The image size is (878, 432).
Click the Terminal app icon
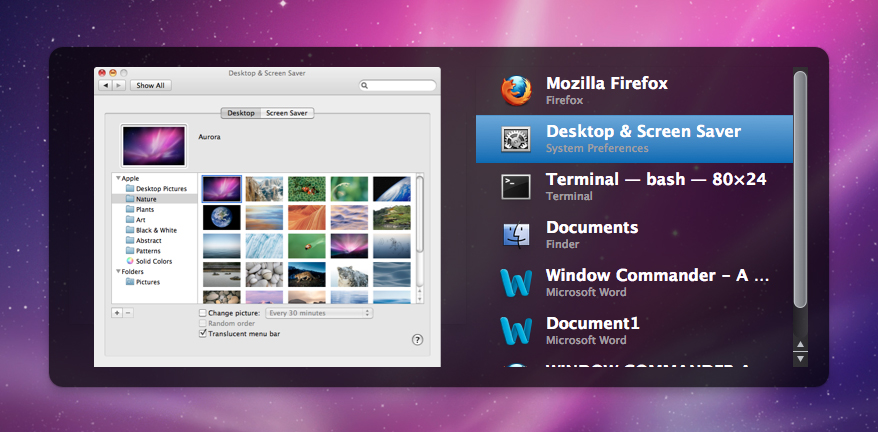pyautogui.click(x=516, y=187)
